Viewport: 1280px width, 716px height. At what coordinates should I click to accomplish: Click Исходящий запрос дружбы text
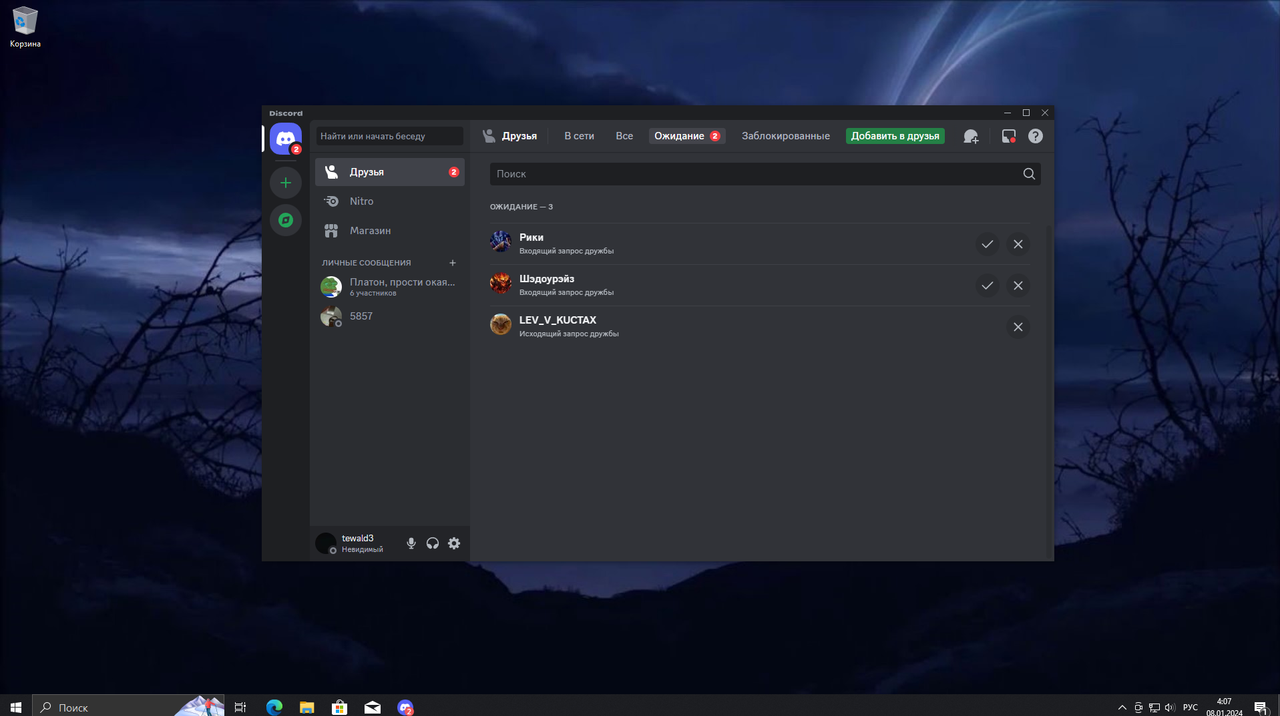[x=569, y=334]
